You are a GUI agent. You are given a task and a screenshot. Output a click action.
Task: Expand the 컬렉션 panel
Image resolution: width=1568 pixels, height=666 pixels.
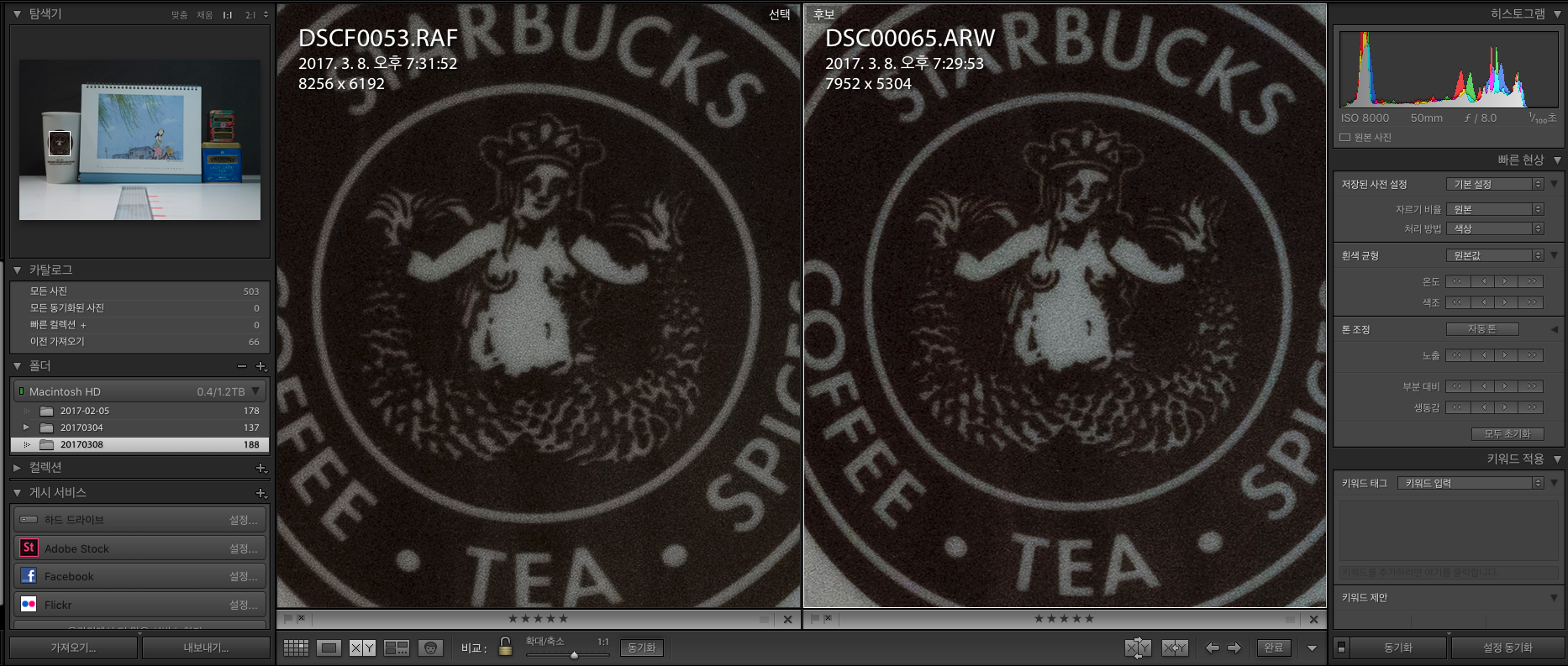[17, 467]
